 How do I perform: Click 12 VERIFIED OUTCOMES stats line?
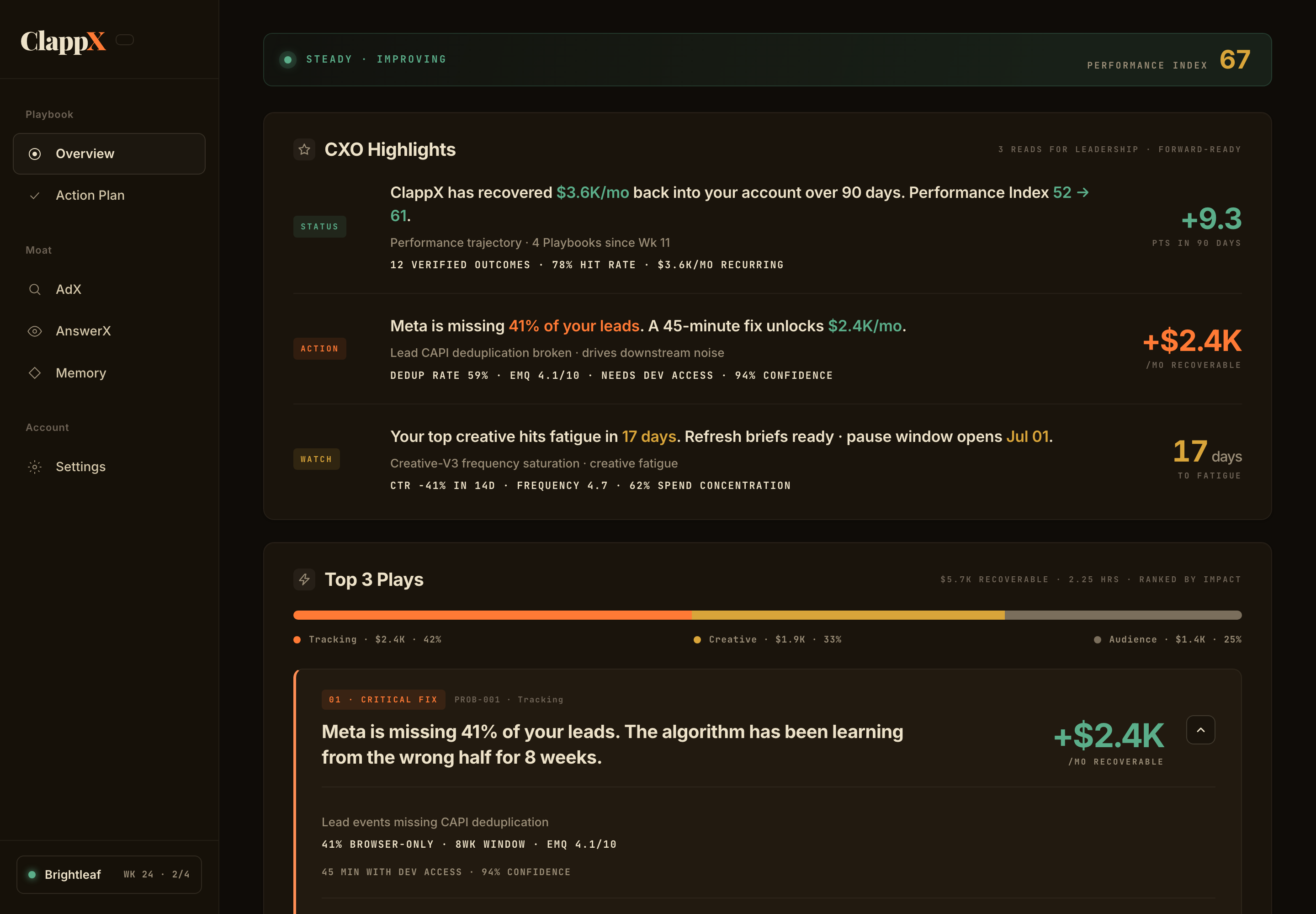click(587, 265)
